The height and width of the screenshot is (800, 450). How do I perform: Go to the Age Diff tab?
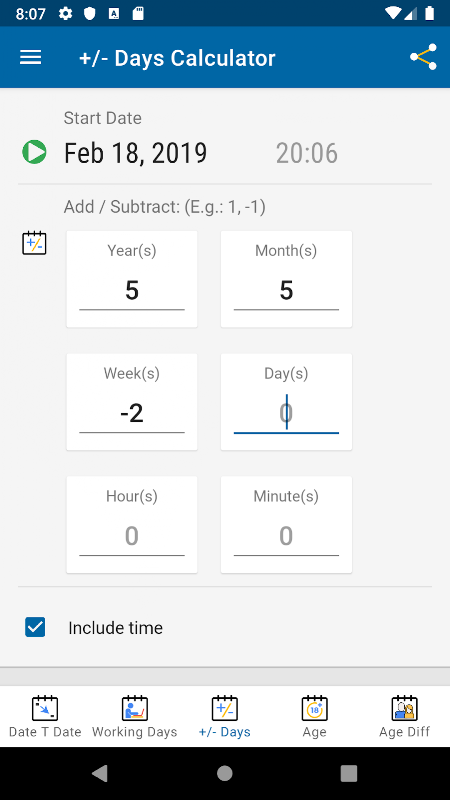405,717
